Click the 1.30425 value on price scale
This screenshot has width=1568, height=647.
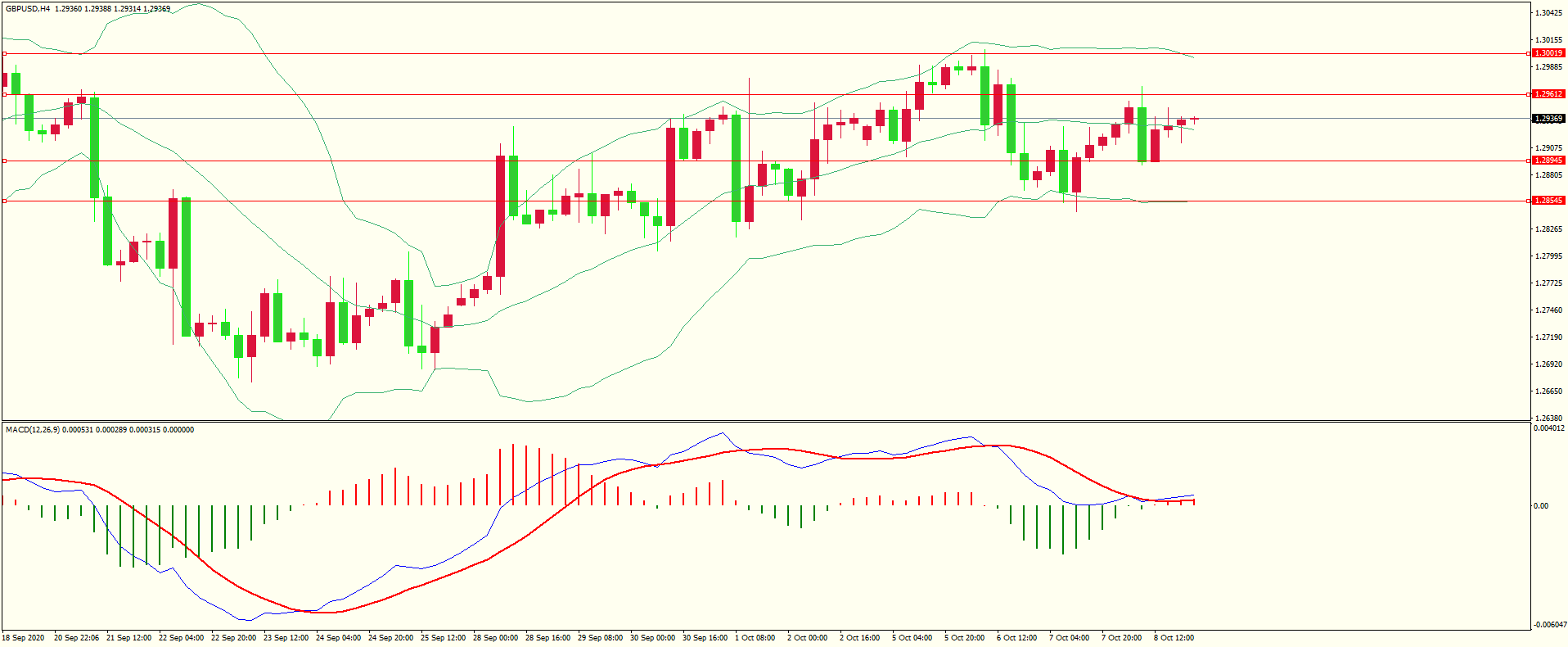[1548, 13]
